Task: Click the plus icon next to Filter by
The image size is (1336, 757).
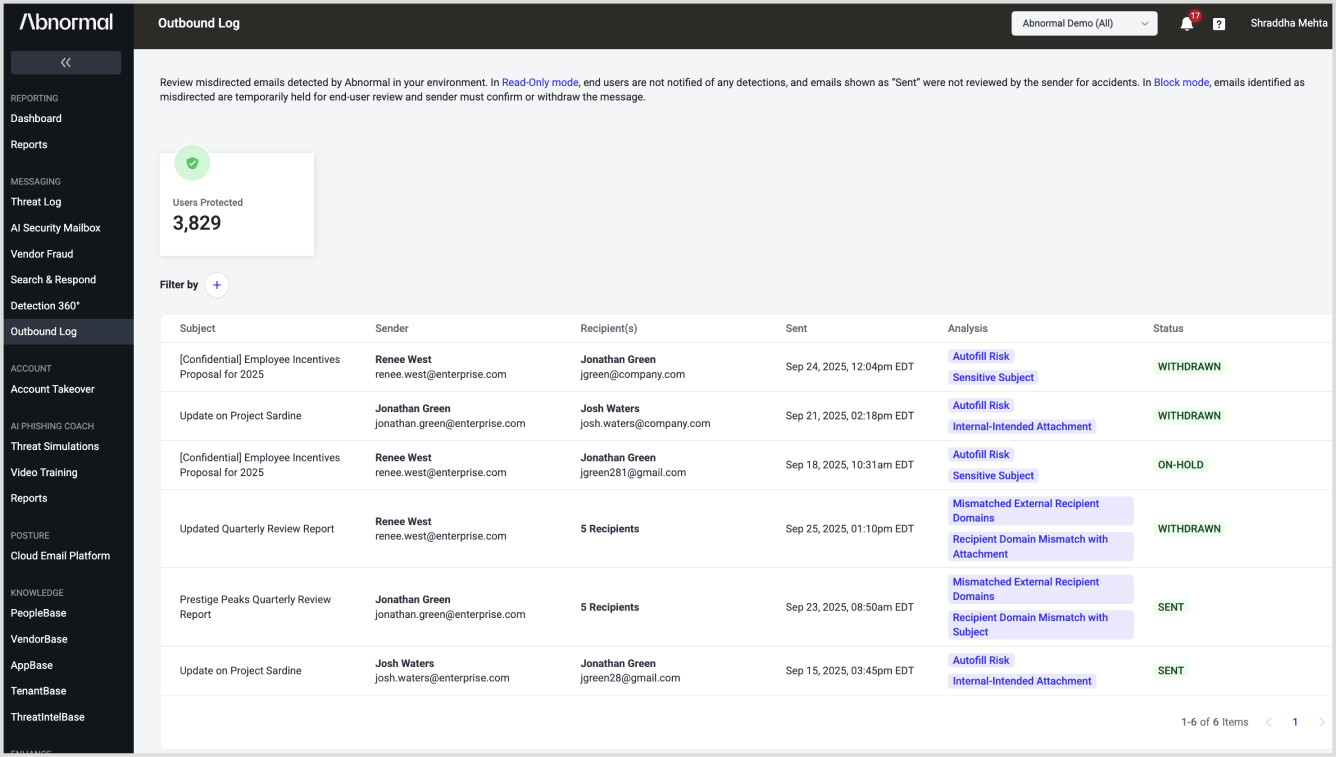Action: 217,285
